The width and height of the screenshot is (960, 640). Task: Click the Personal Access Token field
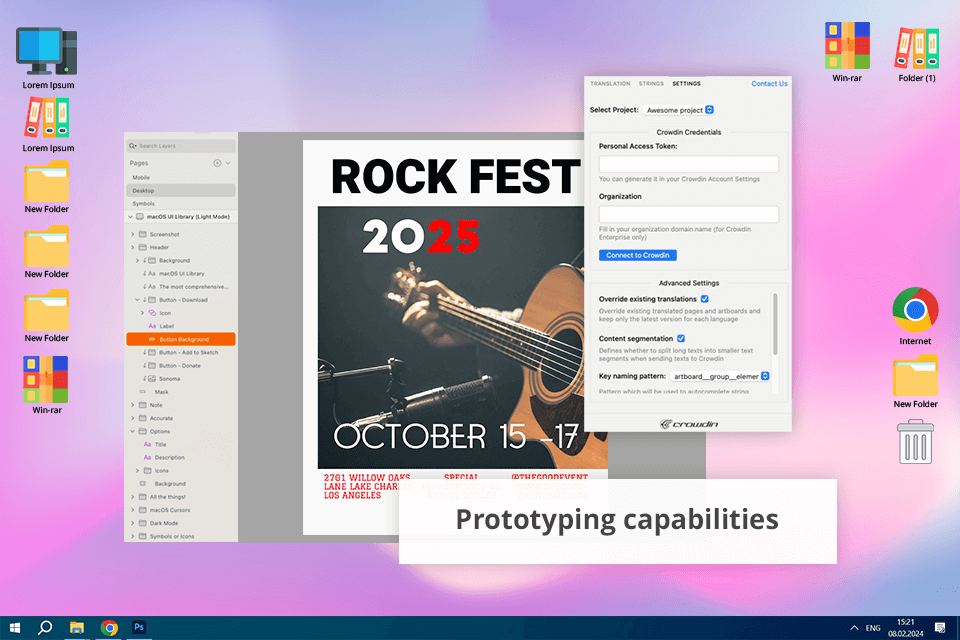click(689, 164)
